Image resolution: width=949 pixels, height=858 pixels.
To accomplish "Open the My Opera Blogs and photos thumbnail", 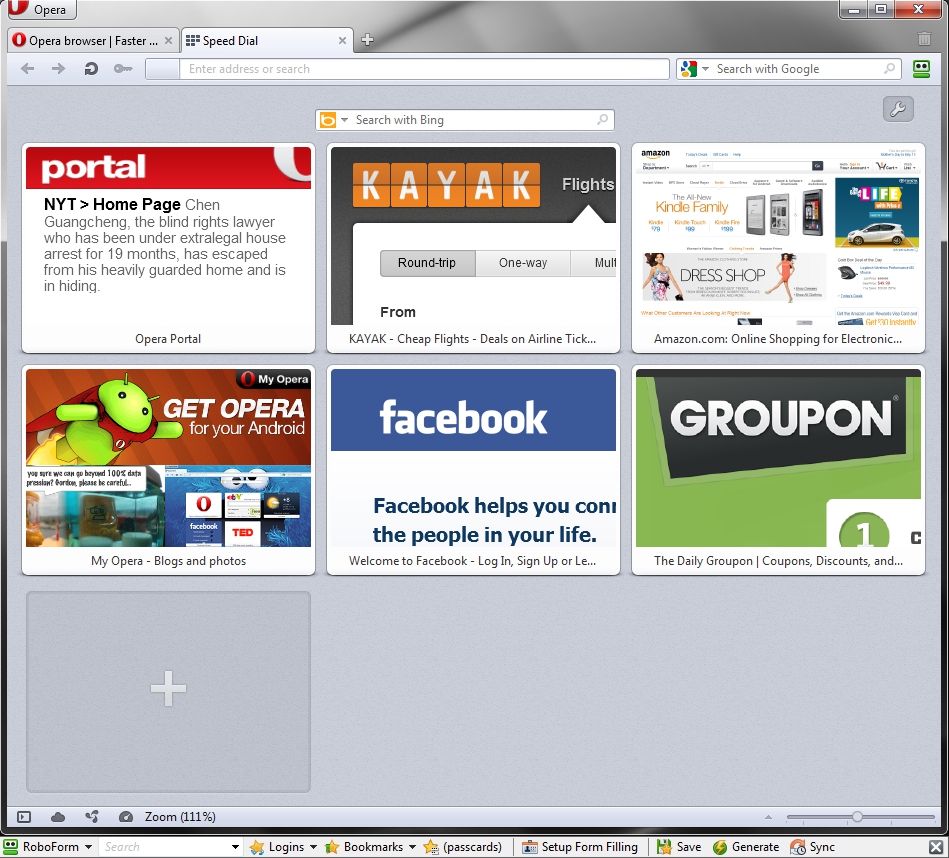I will pos(168,470).
